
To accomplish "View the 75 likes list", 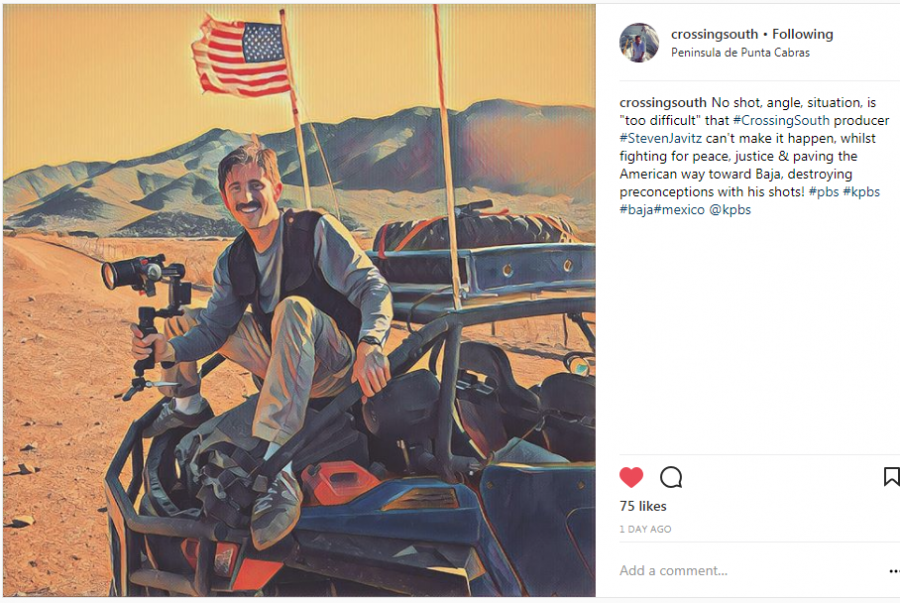I will click(642, 507).
